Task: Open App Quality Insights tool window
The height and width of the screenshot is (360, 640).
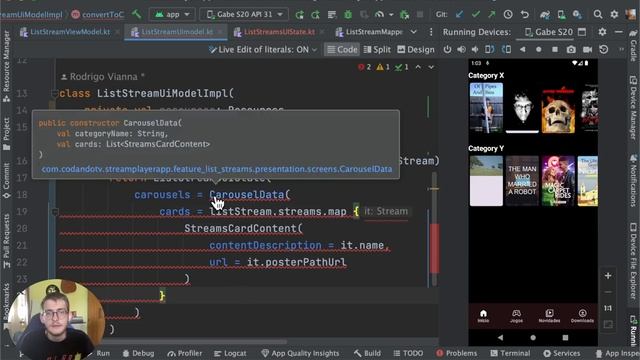Action: 300,353
